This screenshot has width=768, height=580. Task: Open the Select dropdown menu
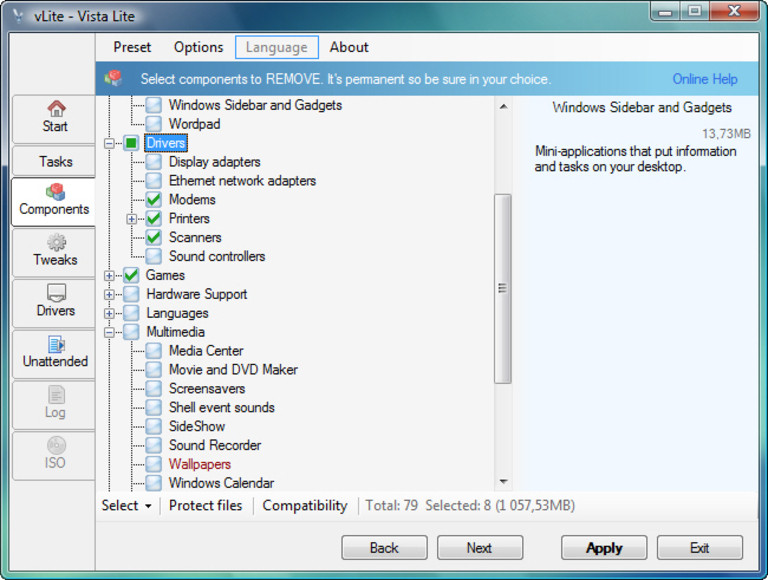point(126,505)
